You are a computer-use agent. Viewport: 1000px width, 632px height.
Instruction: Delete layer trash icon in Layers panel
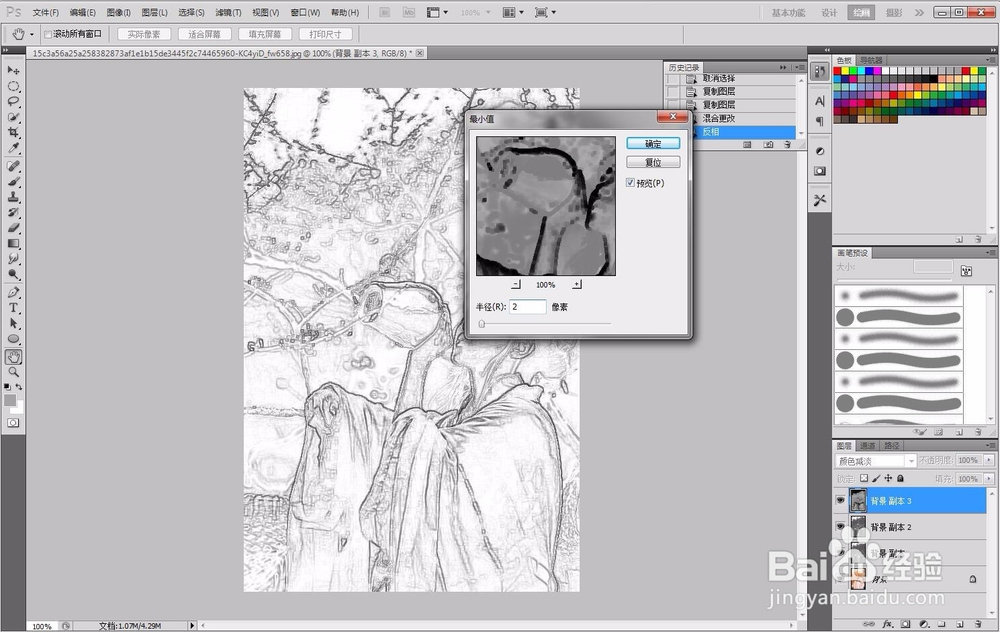(978, 624)
